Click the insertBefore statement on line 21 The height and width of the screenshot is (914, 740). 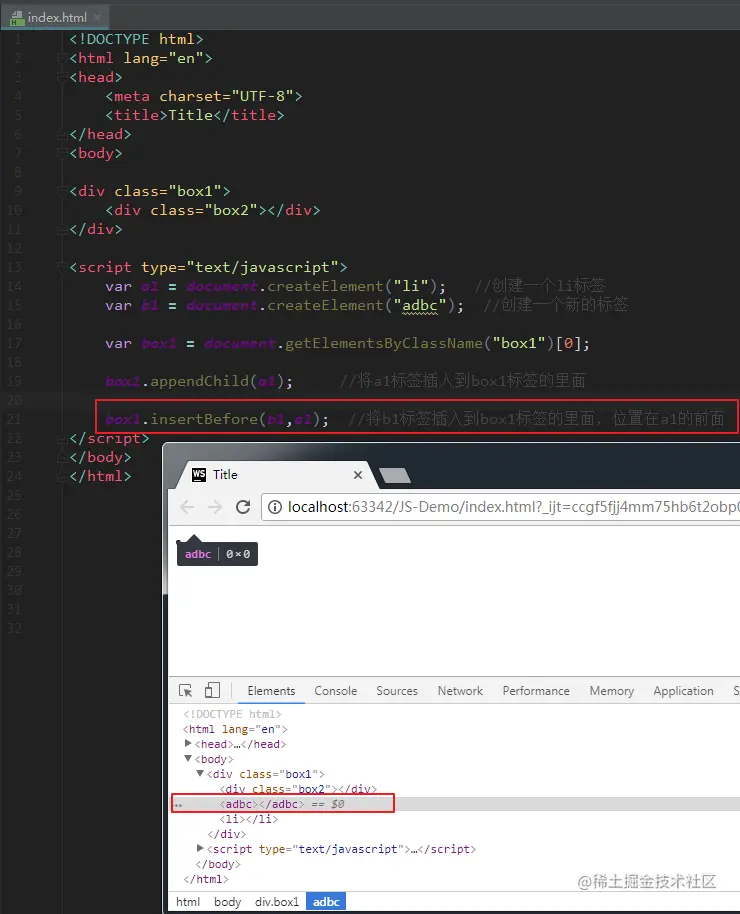point(217,419)
